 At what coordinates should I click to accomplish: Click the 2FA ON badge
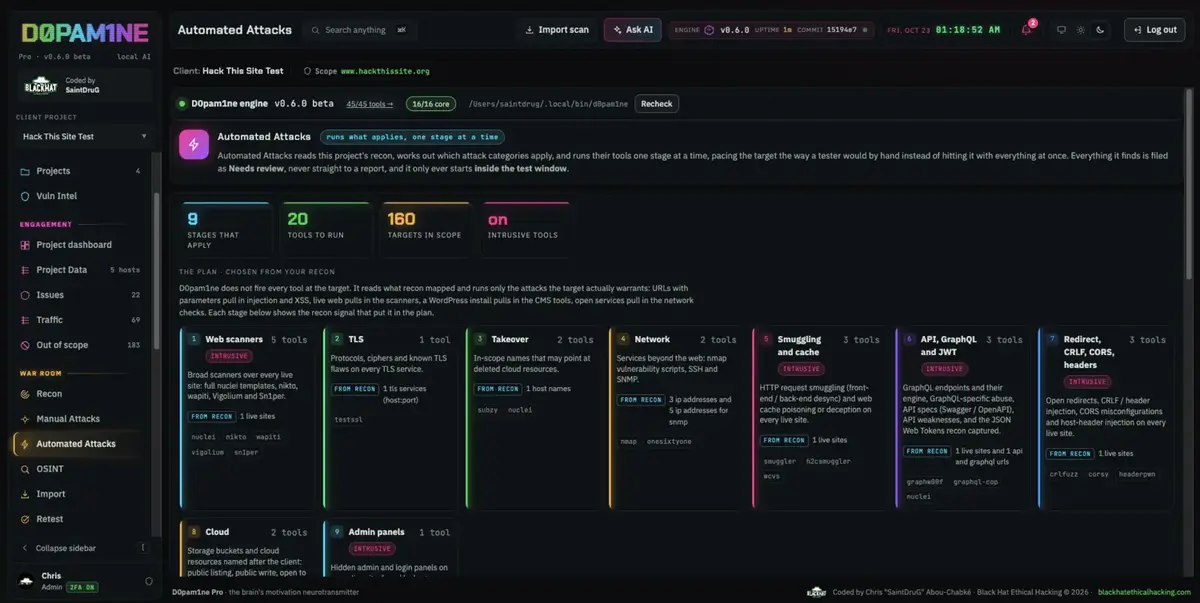click(81, 587)
